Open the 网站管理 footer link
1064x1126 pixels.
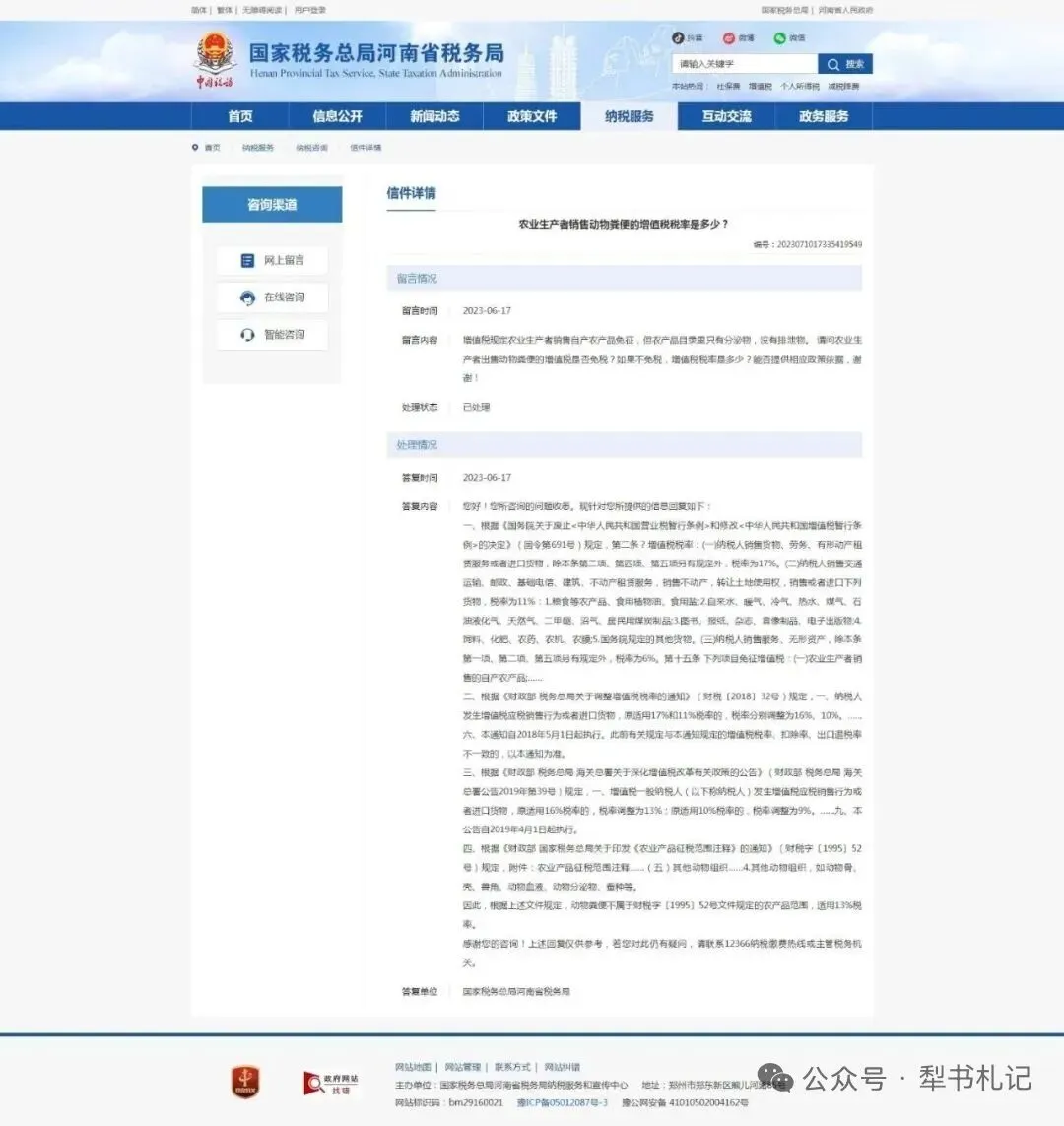tap(462, 1067)
